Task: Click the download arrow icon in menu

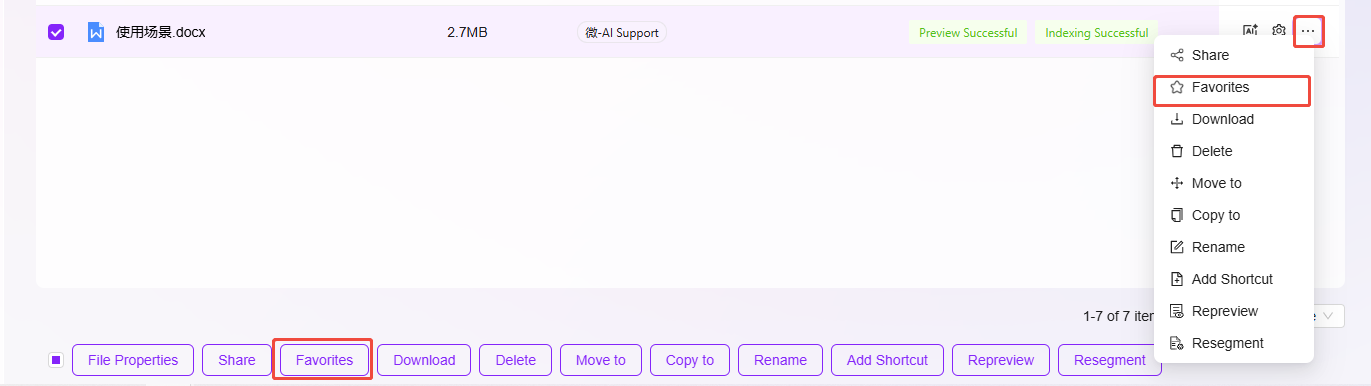Action: 1177,119
